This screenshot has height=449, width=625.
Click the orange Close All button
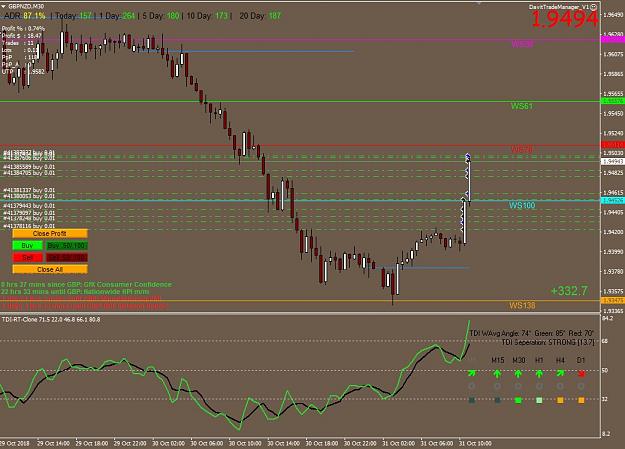click(x=49, y=270)
